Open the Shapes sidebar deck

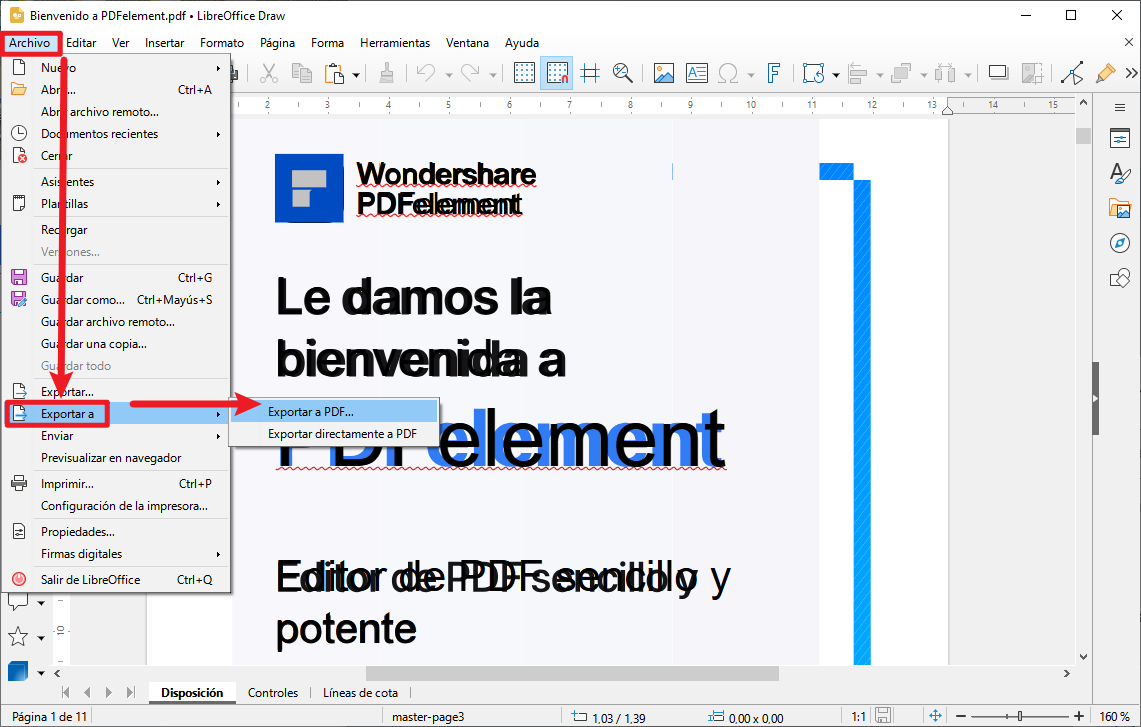pos(1120,278)
